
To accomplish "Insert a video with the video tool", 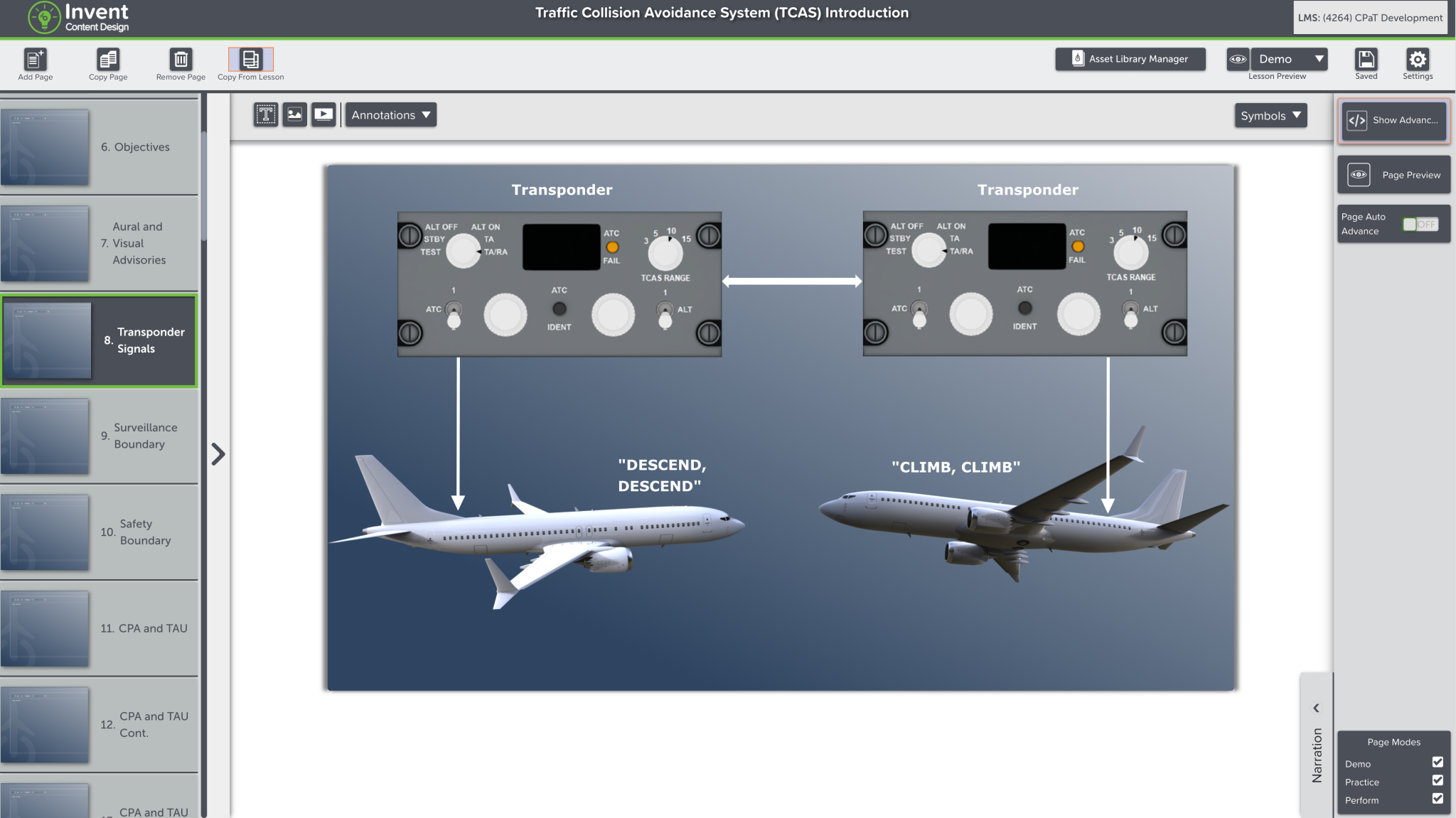I will point(323,114).
